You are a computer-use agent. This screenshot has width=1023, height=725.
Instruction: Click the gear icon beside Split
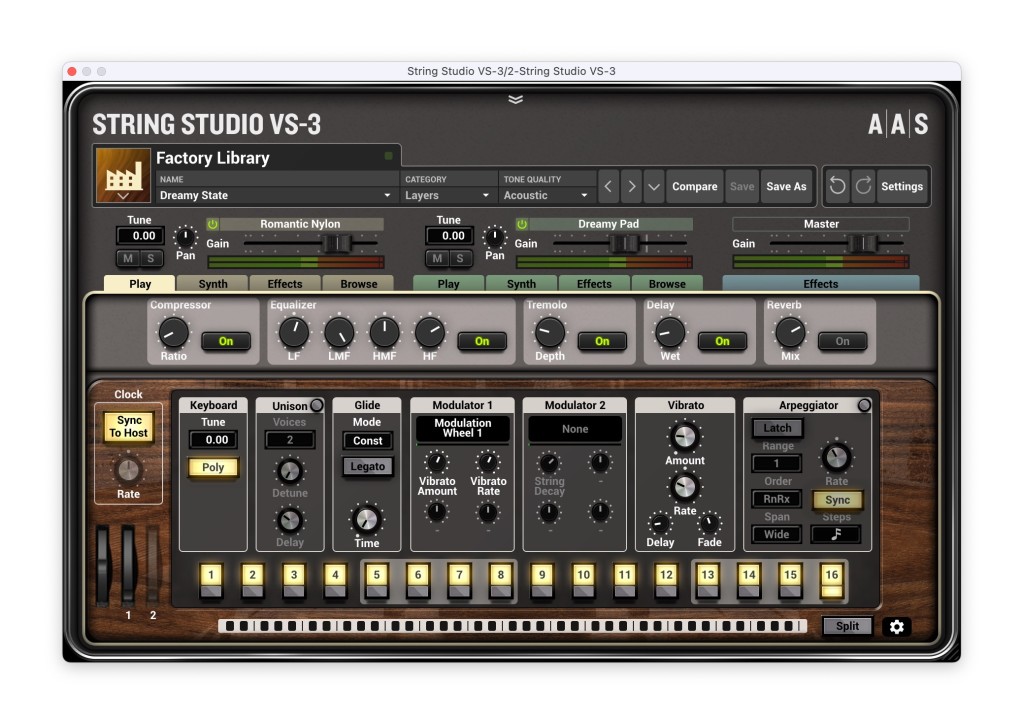[896, 626]
